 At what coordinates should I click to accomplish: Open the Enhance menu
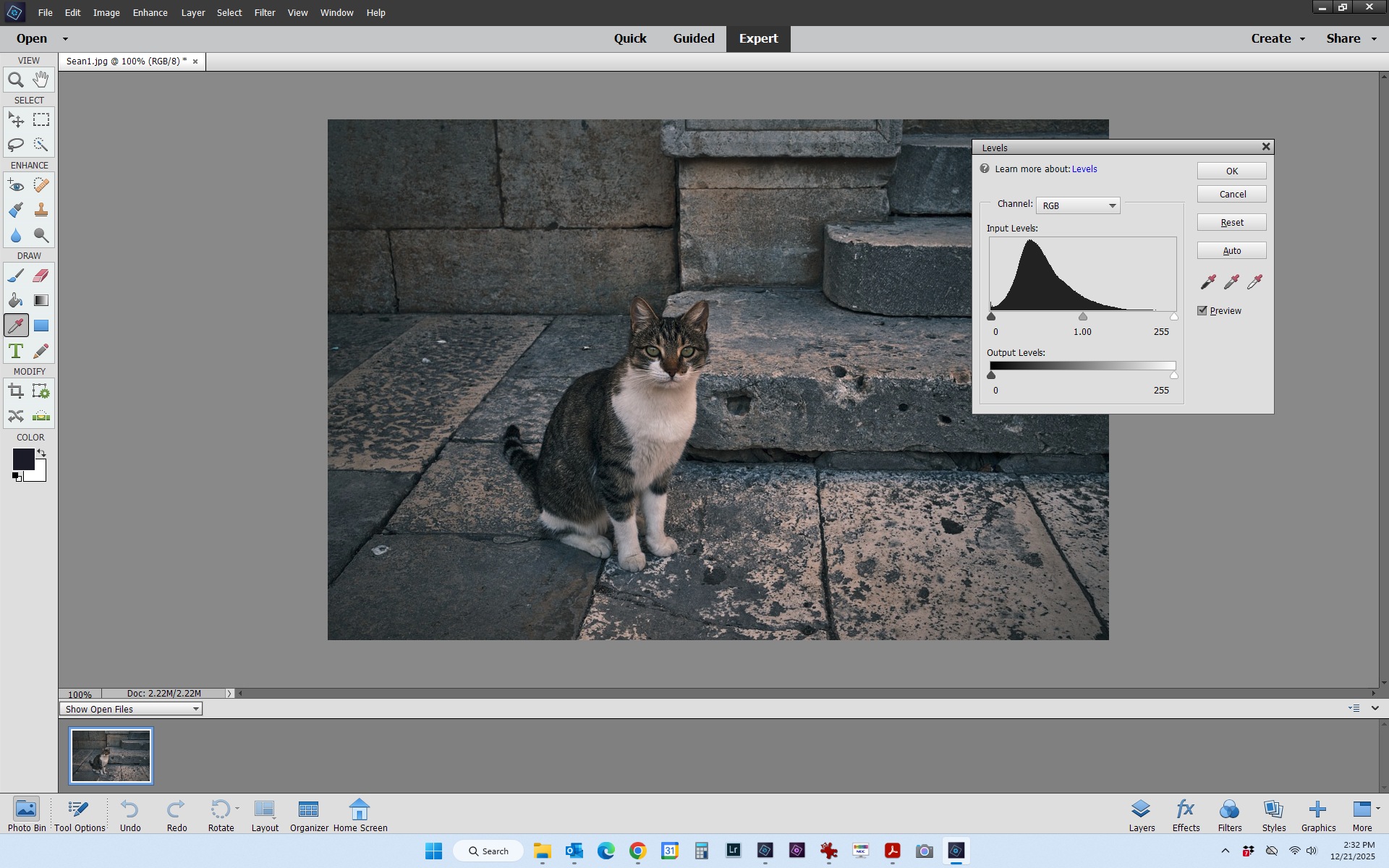click(x=150, y=13)
